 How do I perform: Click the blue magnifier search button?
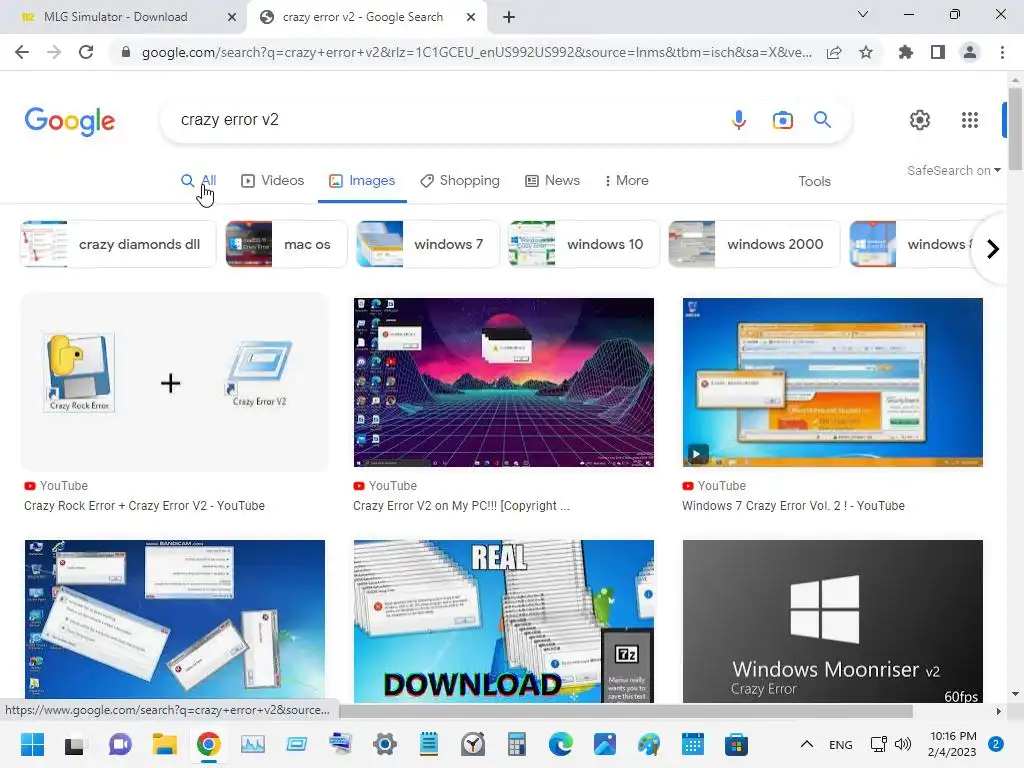[x=822, y=120]
